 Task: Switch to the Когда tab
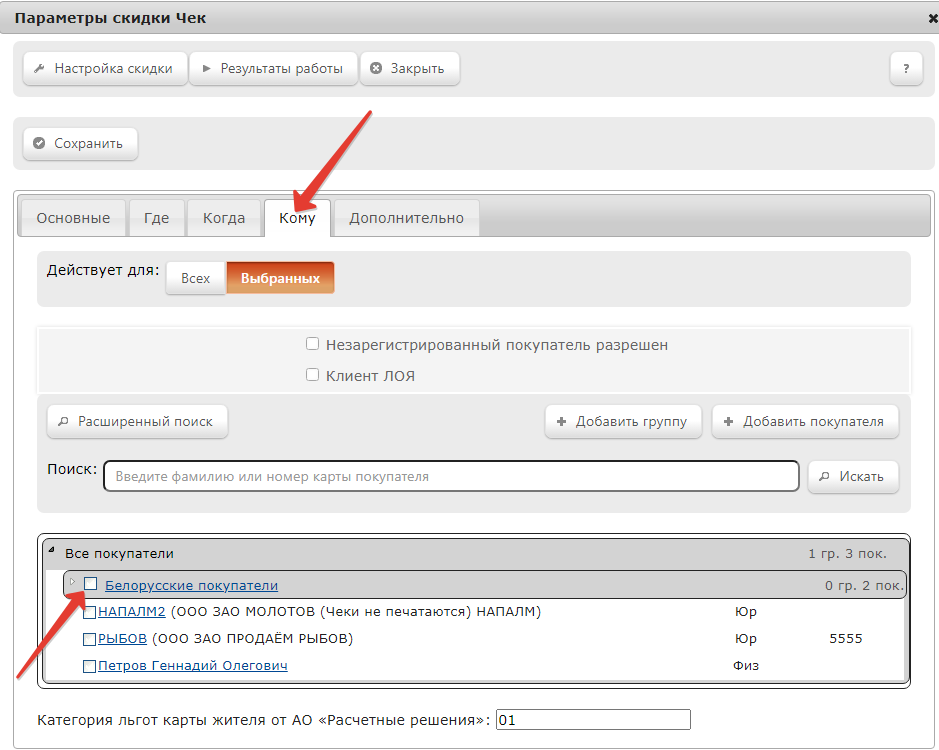click(224, 218)
